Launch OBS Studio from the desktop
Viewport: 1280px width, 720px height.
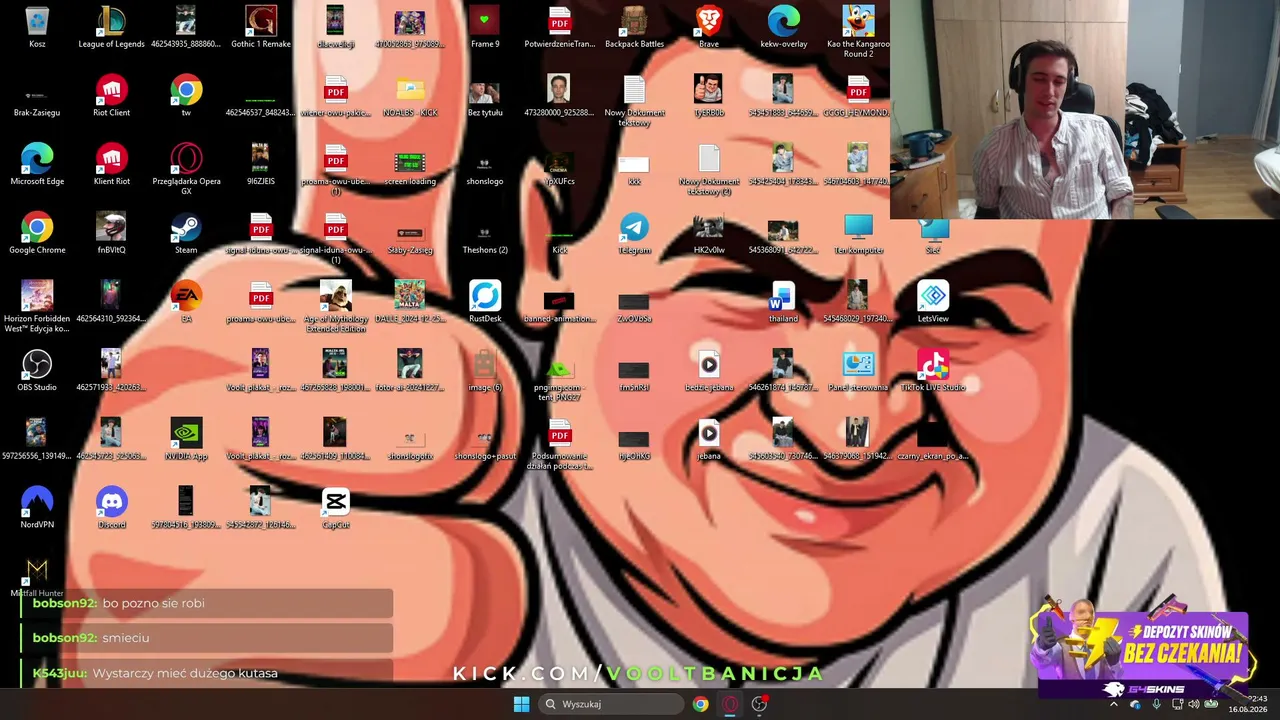pos(37,372)
